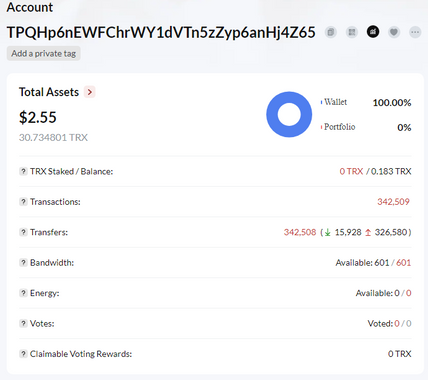Click the Account page title
This screenshot has height=380, width=428.
click(x=30, y=7)
